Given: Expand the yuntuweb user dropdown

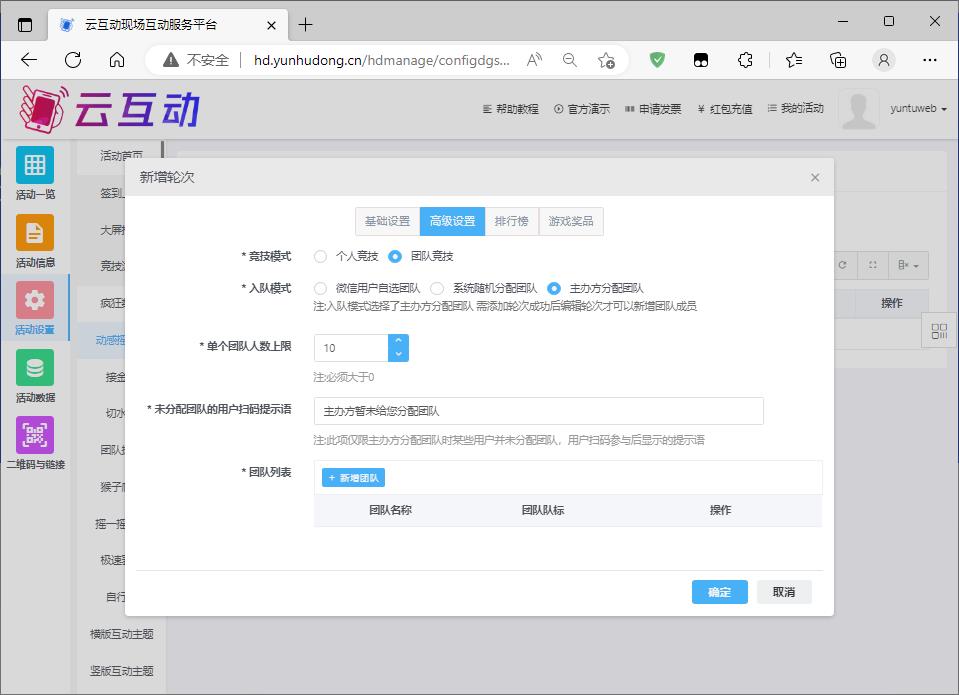Looking at the screenshot, I should [918, 109].
